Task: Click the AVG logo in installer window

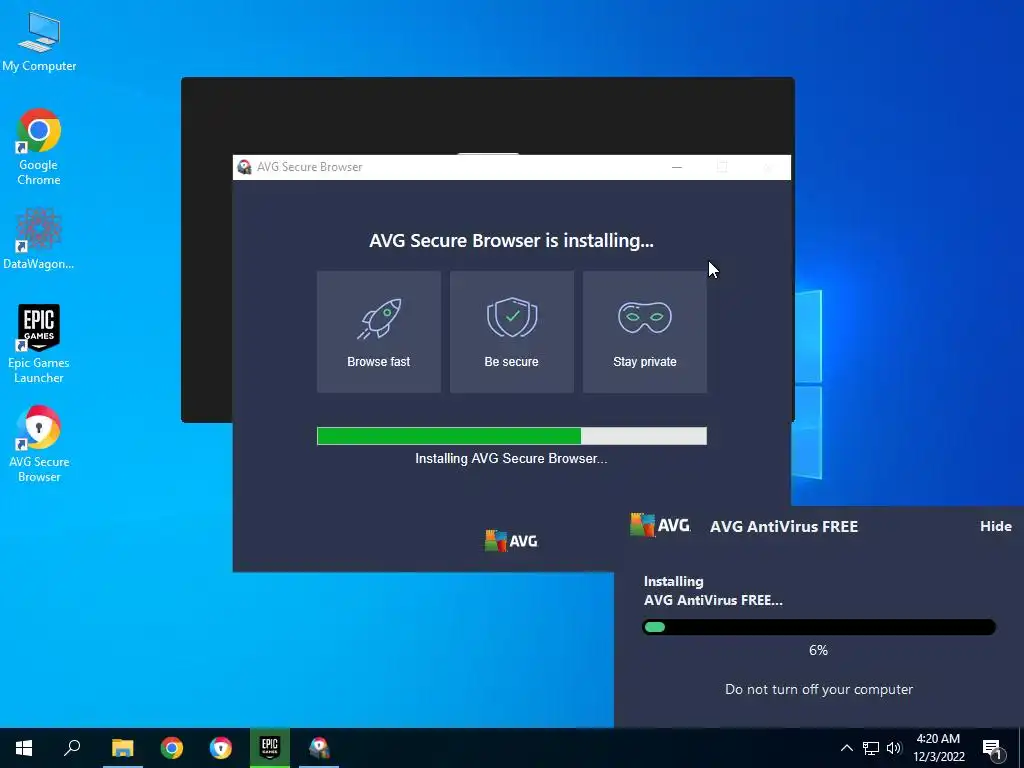Action: [x=511, y=541]
